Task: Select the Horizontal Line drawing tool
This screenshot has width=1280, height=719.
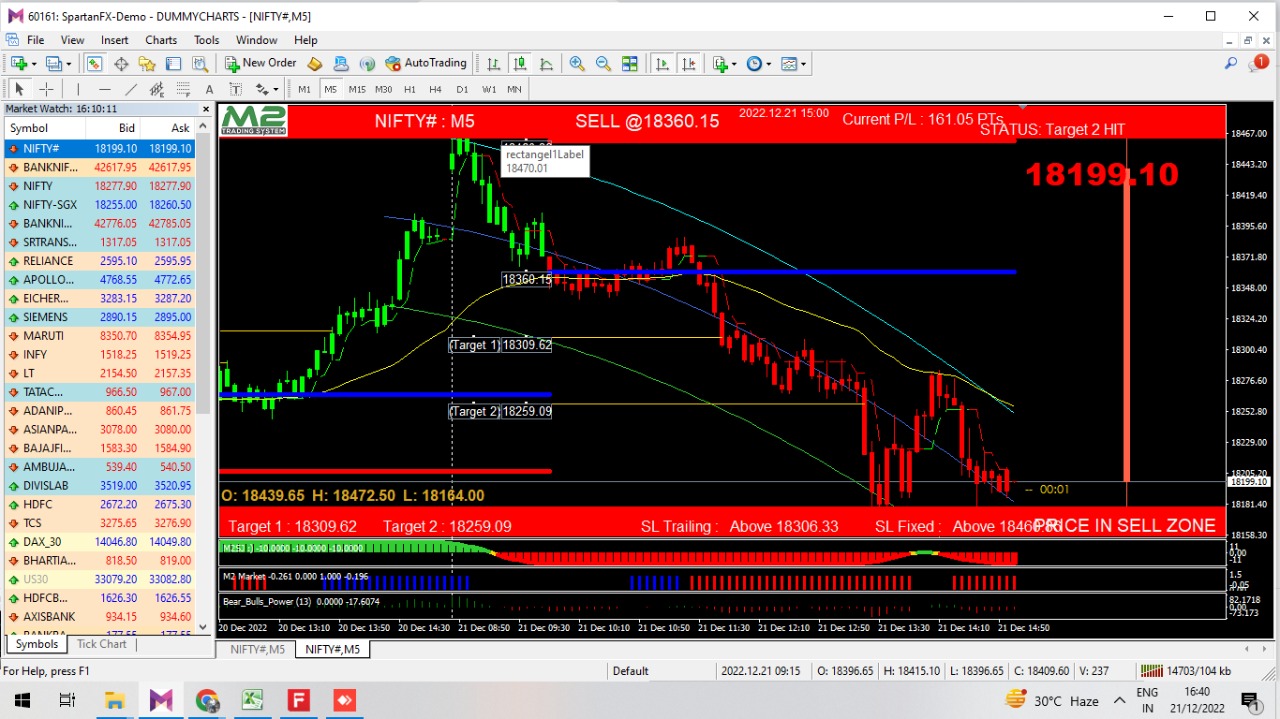Action: point(104,89)
